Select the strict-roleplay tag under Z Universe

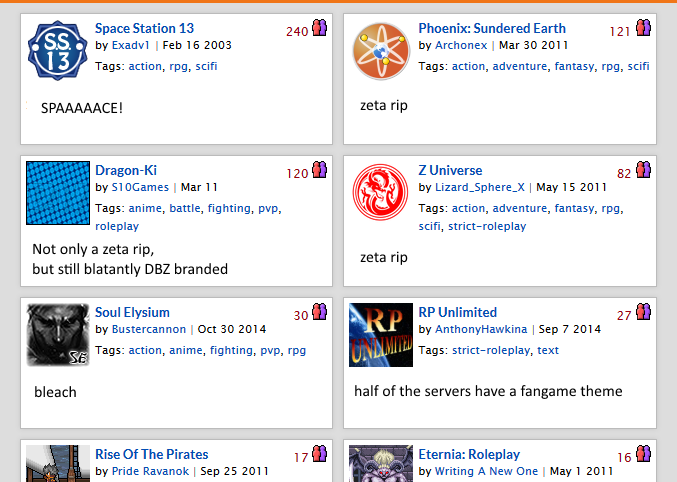click(x=487, y=226)
